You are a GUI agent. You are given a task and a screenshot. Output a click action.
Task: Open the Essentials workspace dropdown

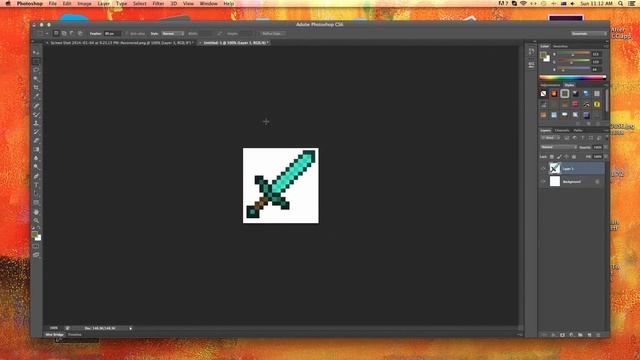(x=589, y=33)
